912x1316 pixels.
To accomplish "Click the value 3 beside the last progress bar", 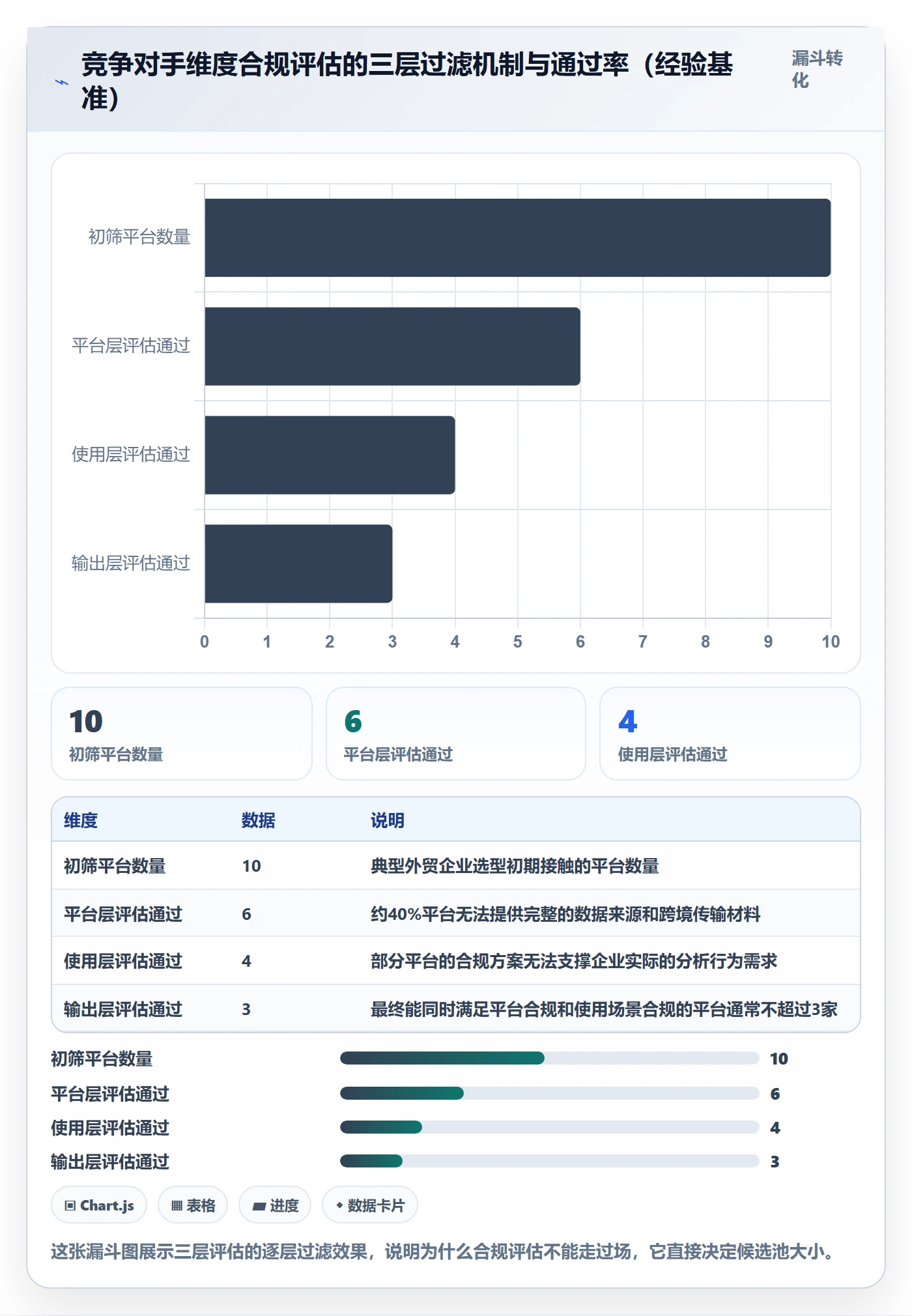I will point(775,1162).
